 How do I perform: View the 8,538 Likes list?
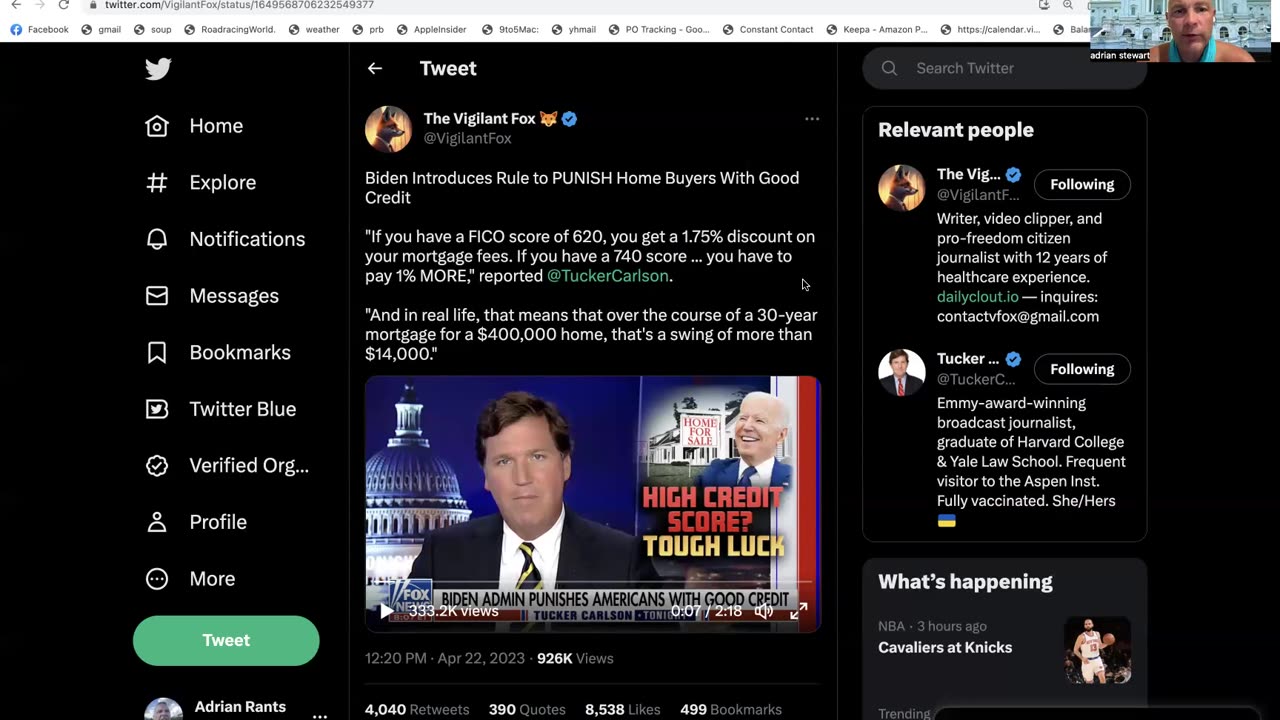[x=622, y=710]
